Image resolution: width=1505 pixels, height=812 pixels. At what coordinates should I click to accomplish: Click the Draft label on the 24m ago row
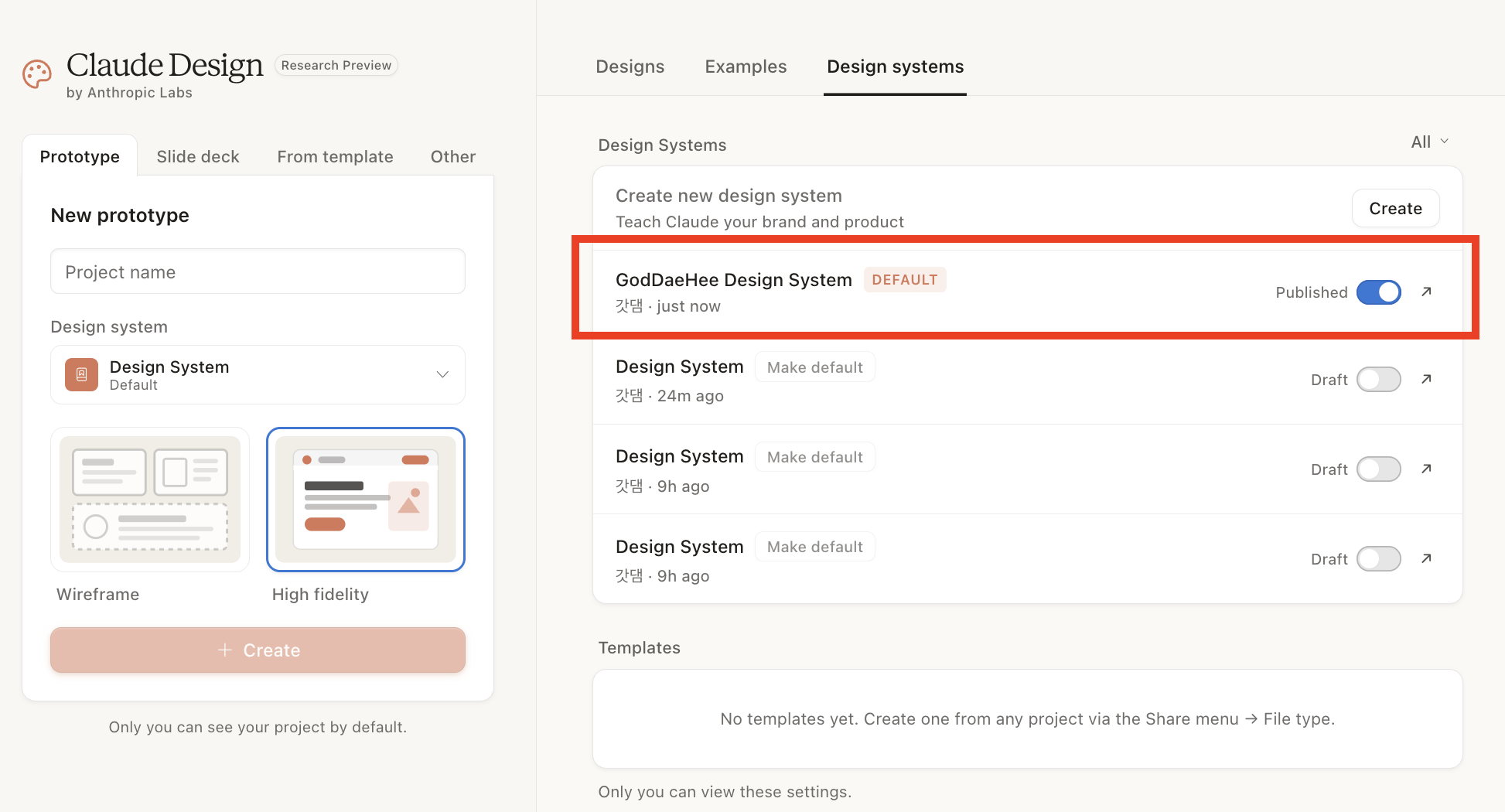click(x=1329, y=380)
